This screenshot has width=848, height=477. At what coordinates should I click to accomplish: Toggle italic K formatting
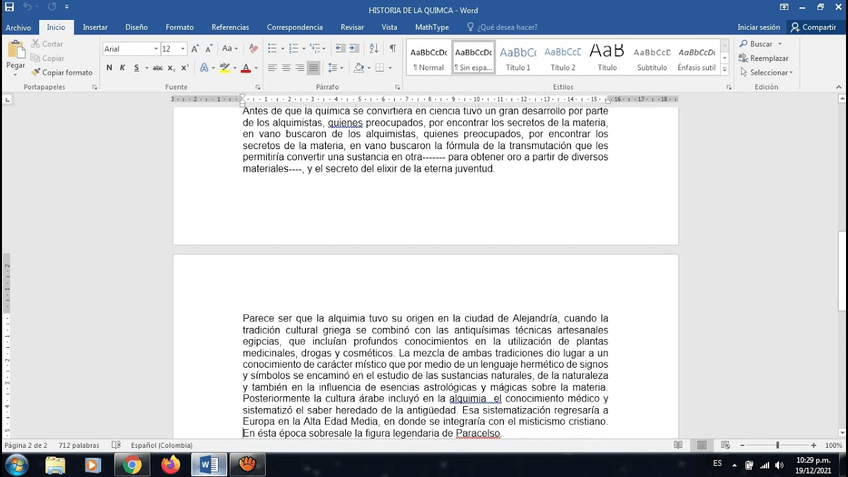point(123,68)
